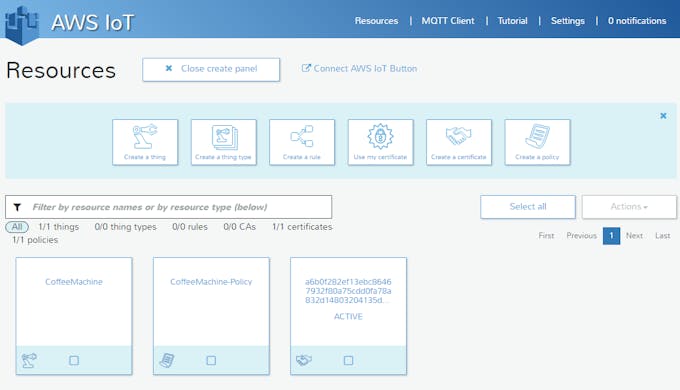Click the Create a certificate tile

(459, 142)
